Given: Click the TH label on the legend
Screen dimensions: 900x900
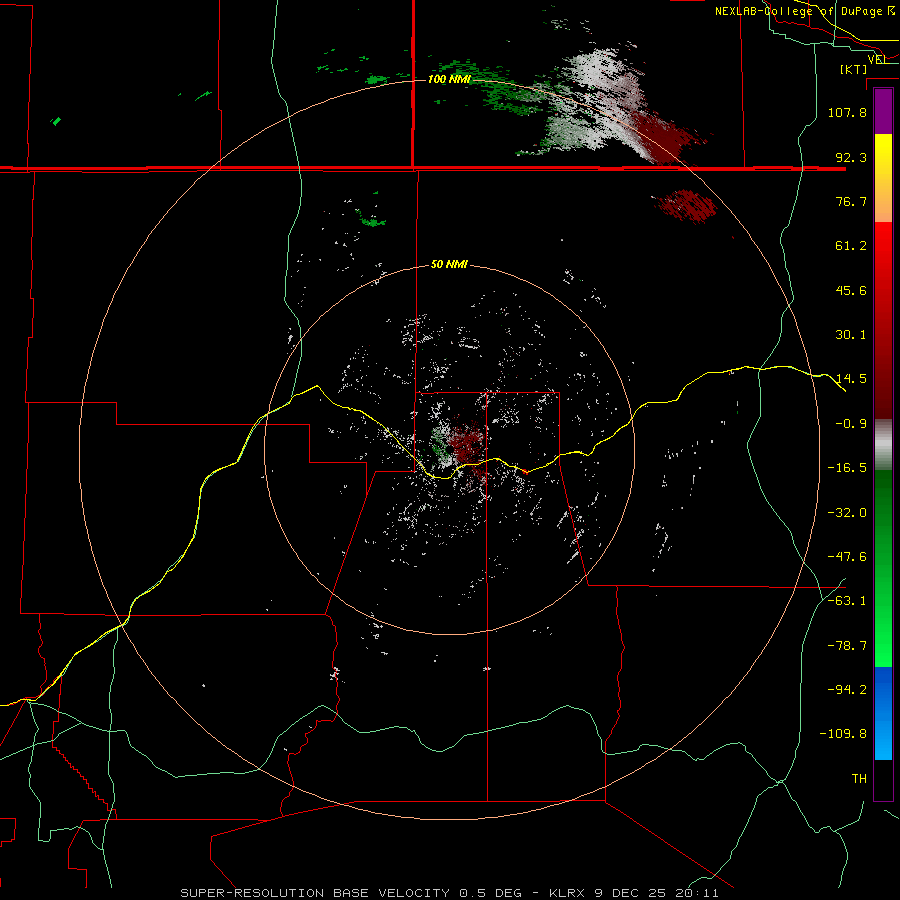Looking at the screenshot, I should (x=859, y=779).
